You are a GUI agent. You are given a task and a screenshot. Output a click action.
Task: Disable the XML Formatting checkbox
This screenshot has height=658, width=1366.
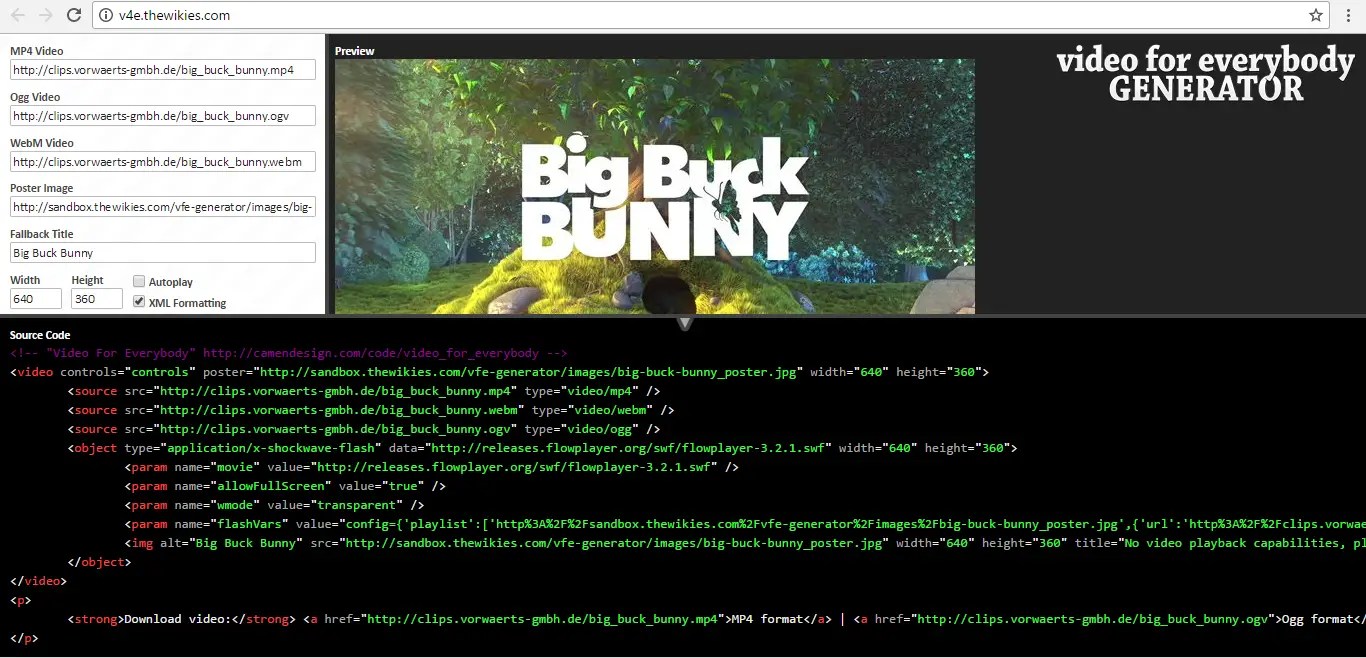click(138, 301)
